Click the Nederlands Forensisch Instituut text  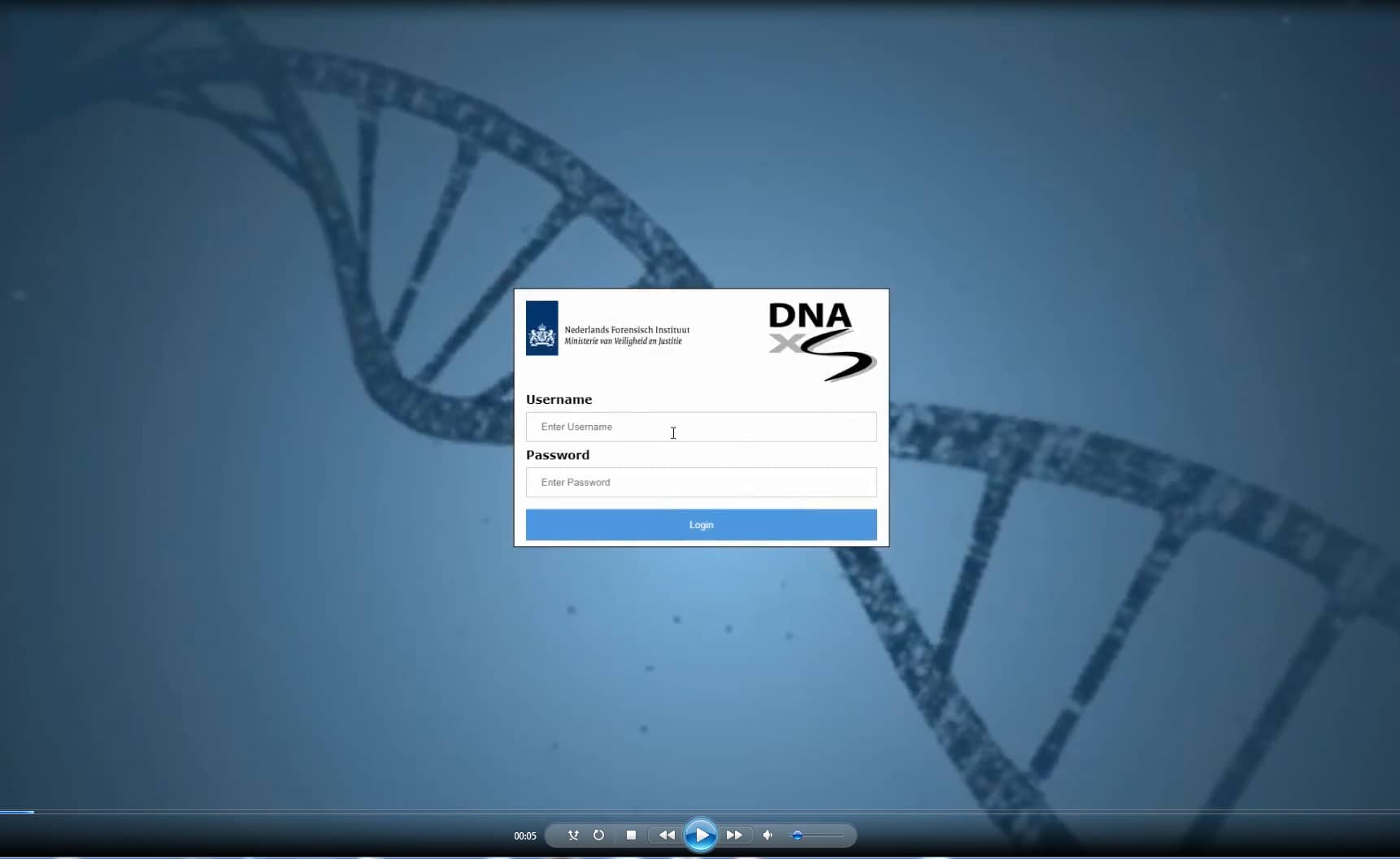pyautogui.click(x=627, y=330)
